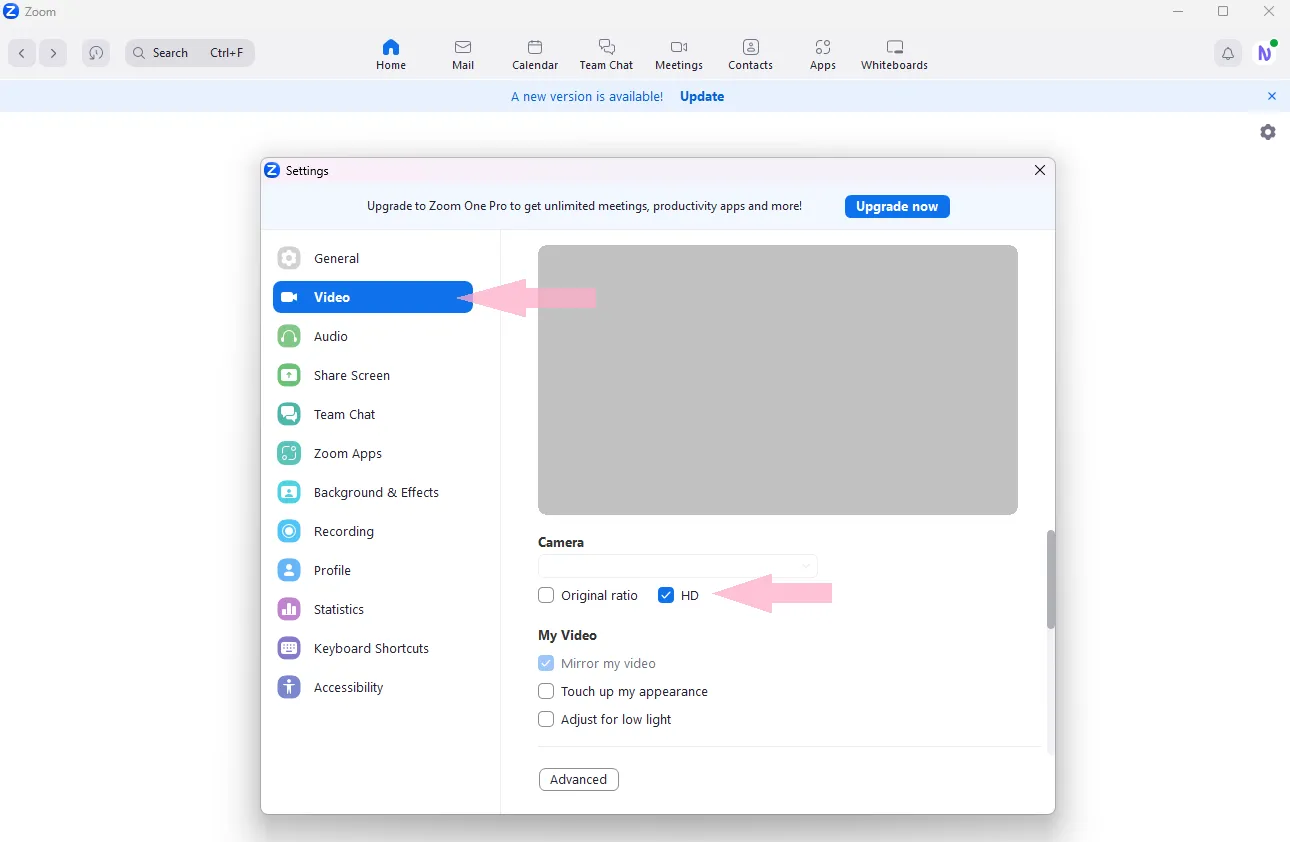Open the profile avatar menu
1290x842 pixels.
tap(1265, 53)
